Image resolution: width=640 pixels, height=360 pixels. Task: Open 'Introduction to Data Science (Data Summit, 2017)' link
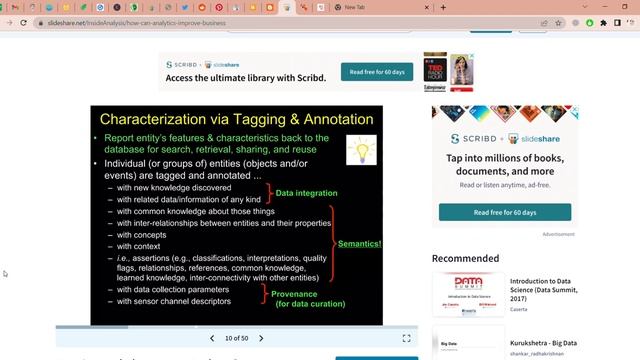pos(544,290)
